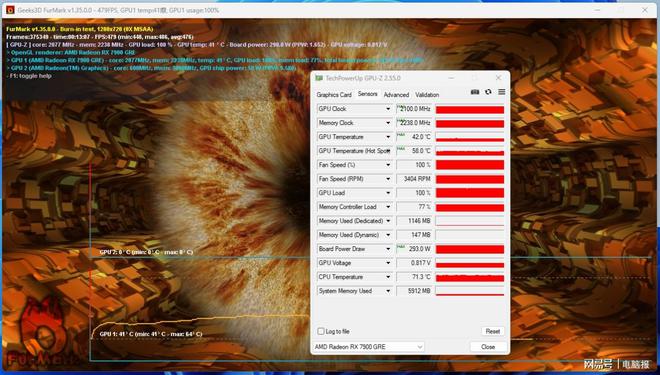
Task: Click the CPU Temperature graph
Action: click(470, 277)
